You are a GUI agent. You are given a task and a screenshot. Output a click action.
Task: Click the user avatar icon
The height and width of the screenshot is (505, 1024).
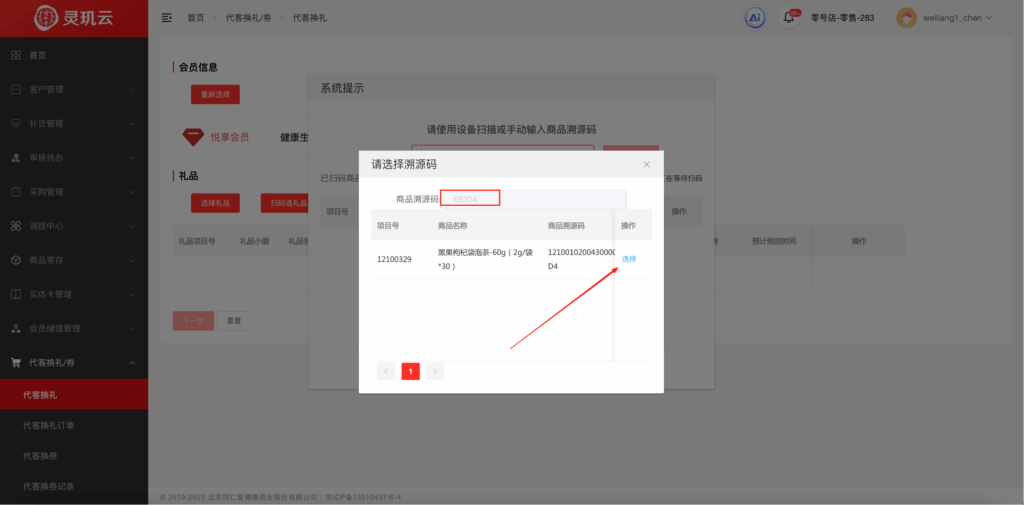point(906,18)
